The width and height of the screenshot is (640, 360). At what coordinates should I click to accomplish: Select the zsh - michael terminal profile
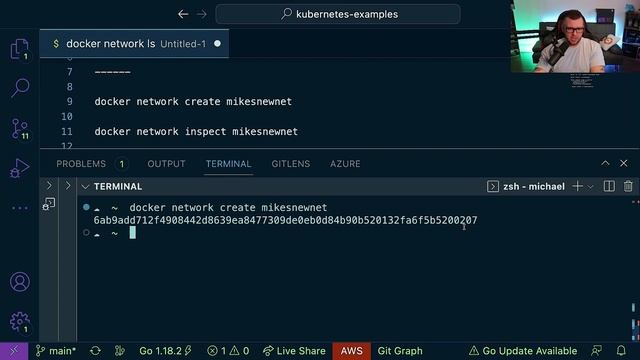pos(526,187)
